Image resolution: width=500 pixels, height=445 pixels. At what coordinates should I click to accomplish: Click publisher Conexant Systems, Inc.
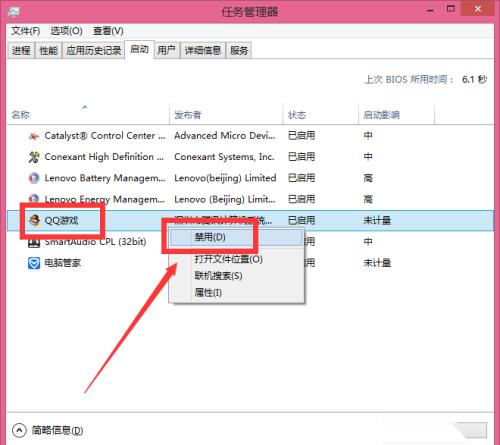coord(224,157)
